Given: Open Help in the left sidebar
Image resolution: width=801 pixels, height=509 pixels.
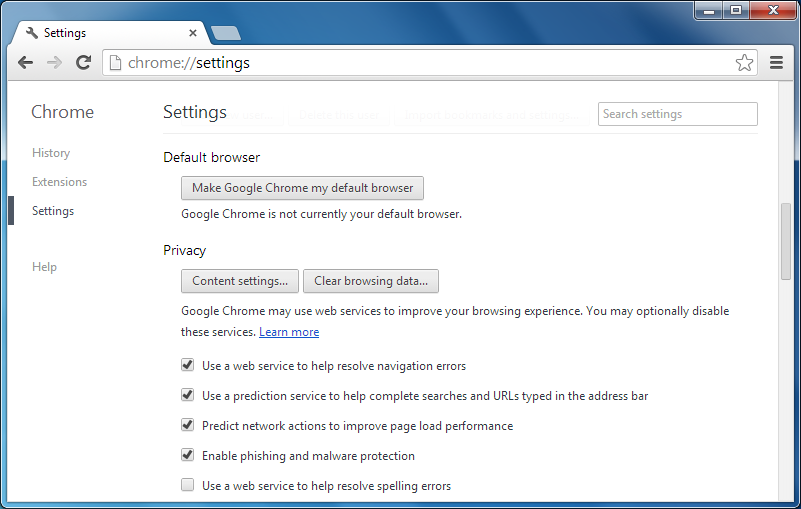Looking at the screenshot, I should tap(44, 267).
